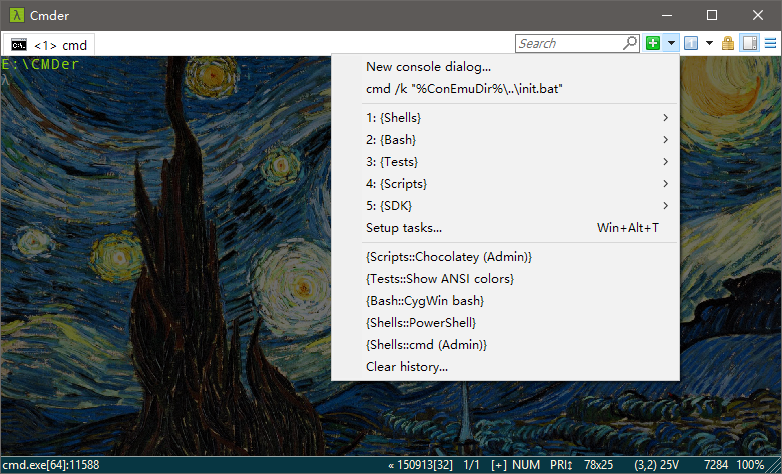Toggle the lock console padlock icon
Image resolution: width=782 pixels, height=474 pixels.
tap(728, 43)
